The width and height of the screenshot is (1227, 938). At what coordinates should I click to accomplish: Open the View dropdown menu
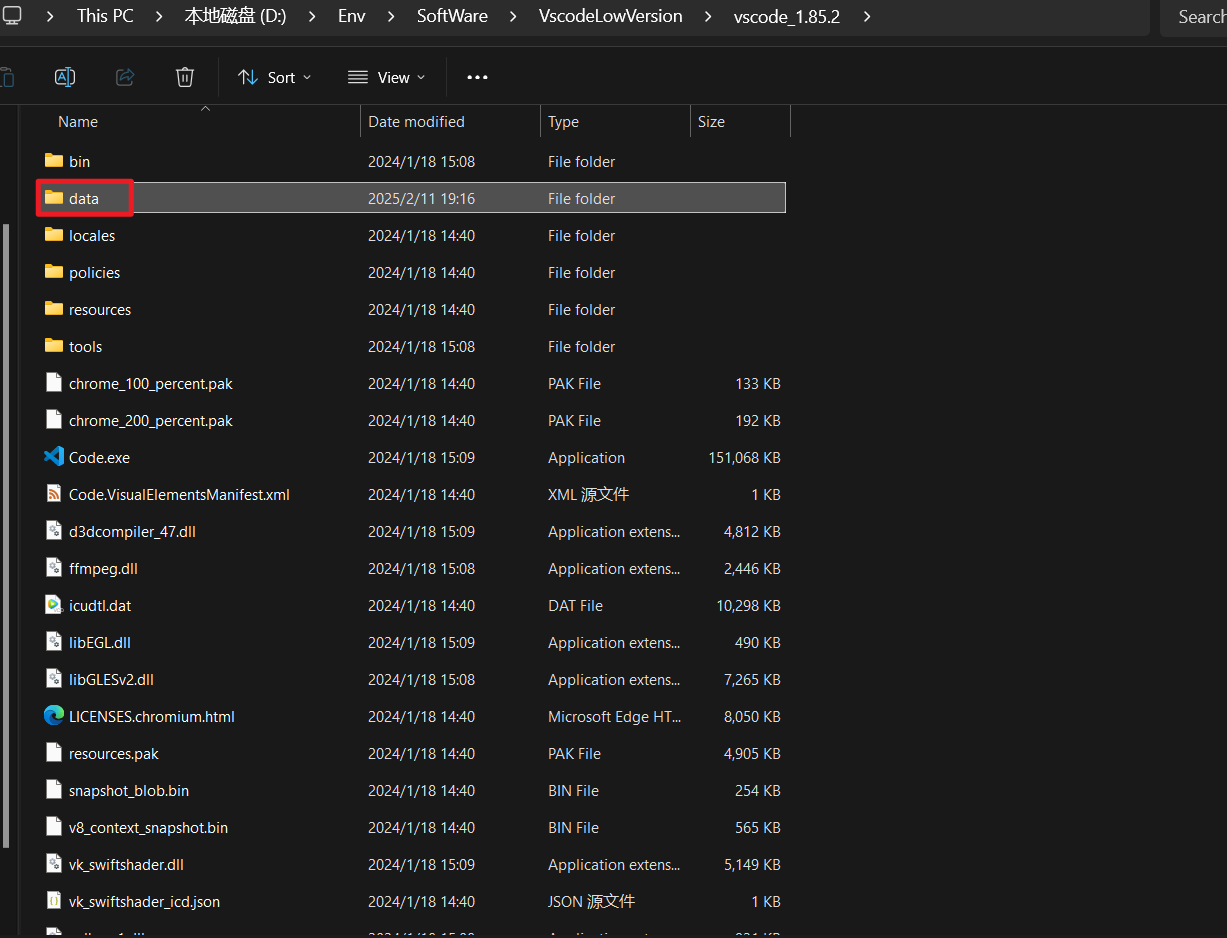[386, 77]
